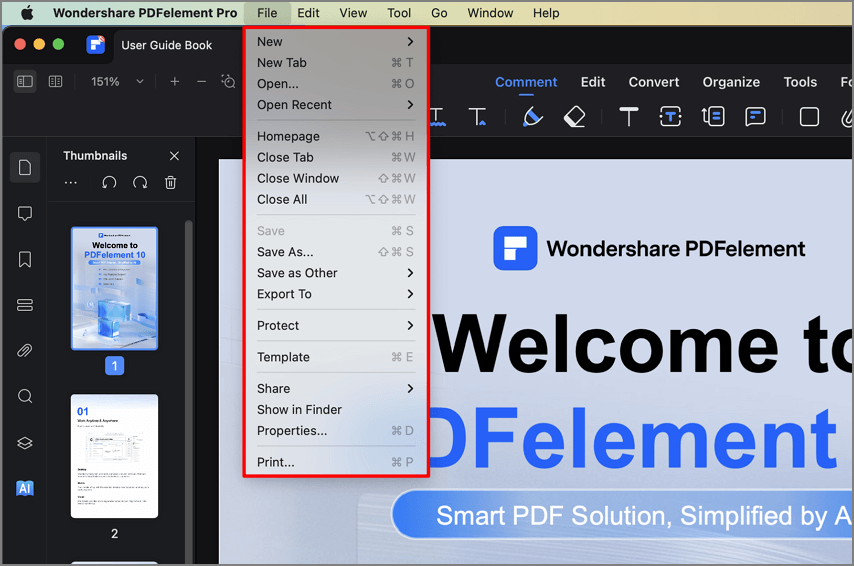Image resolution: width=854 pixels, height=566 pixels.
Task: Open the AI assistant sidebar
Action: coord(25,488)
